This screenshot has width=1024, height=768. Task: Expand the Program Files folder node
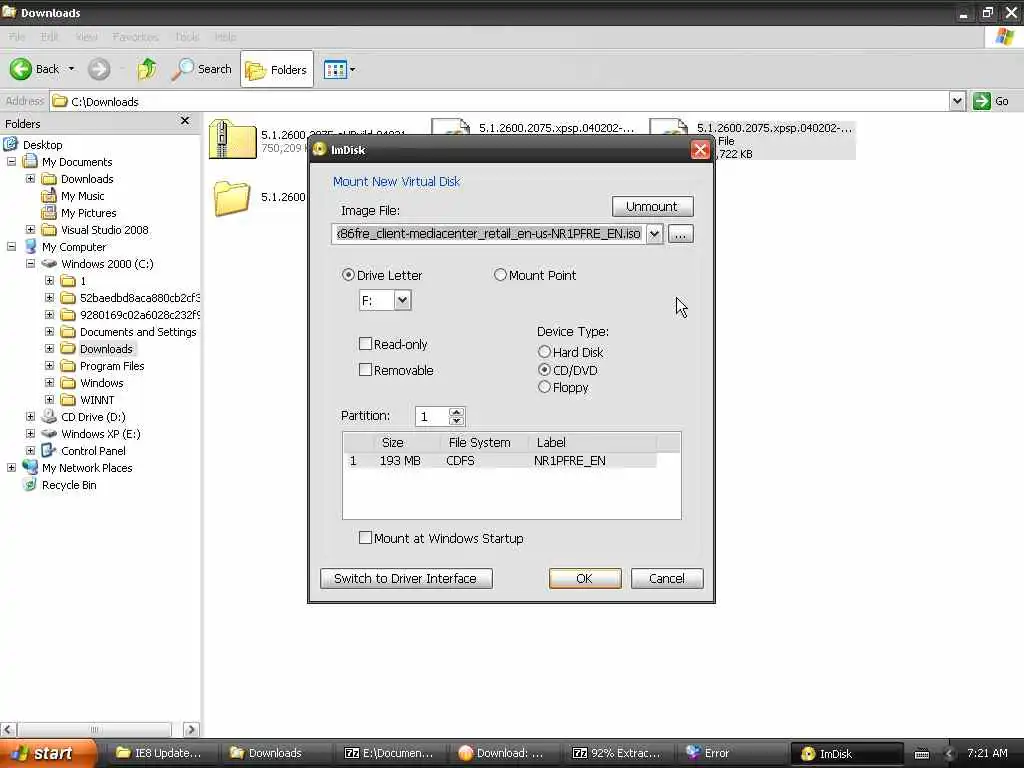pos(50,365)
